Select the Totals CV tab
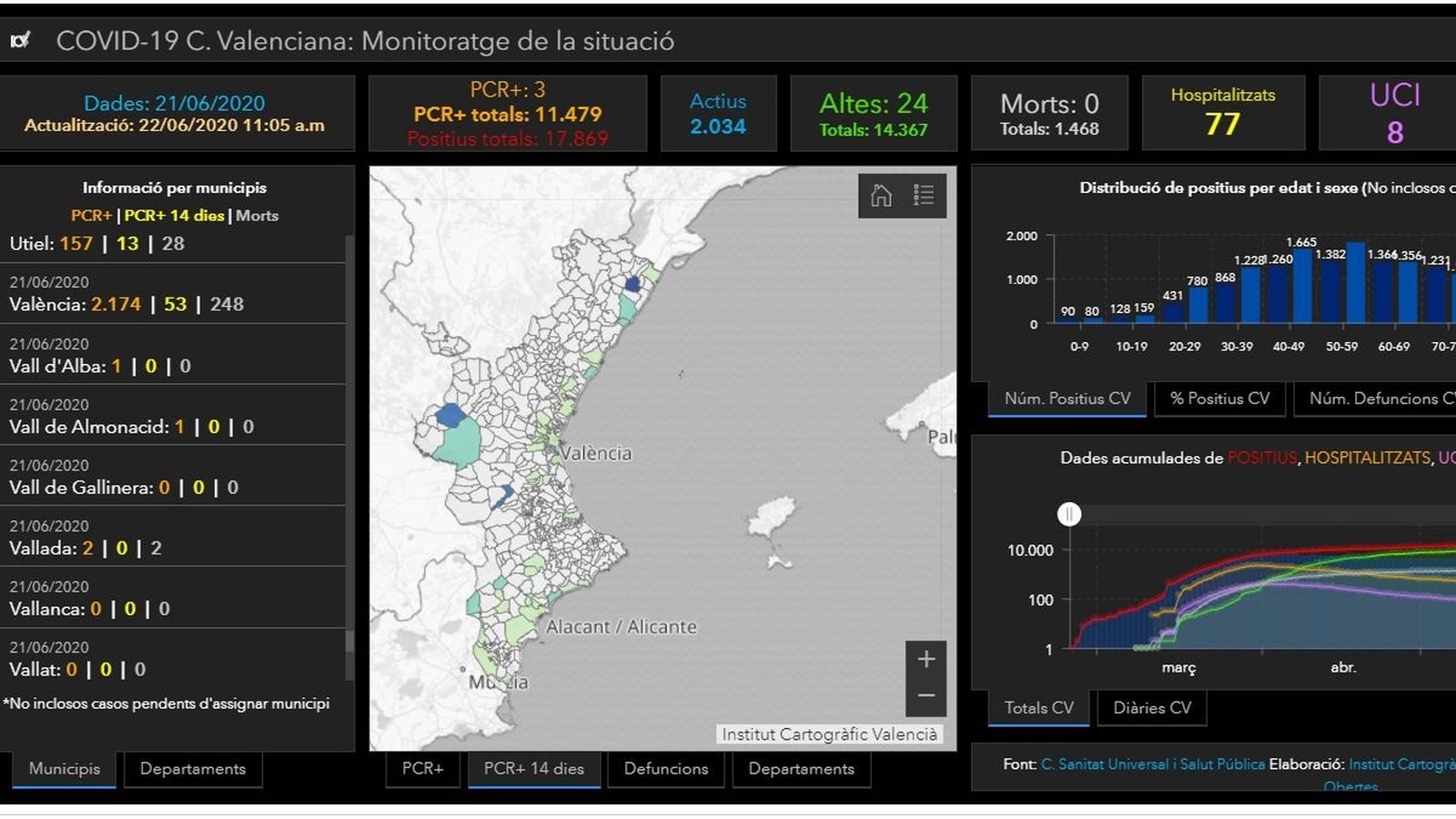The height and width of the screenshot is (819, 1456). [1038, 708]
